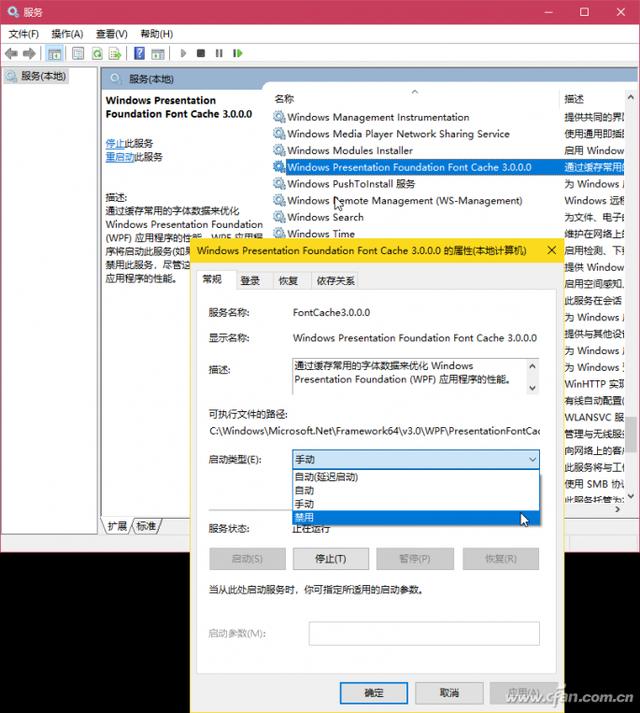Click the Stop Service square icon
Screen dimensions: 640x713
coord(201,53)
